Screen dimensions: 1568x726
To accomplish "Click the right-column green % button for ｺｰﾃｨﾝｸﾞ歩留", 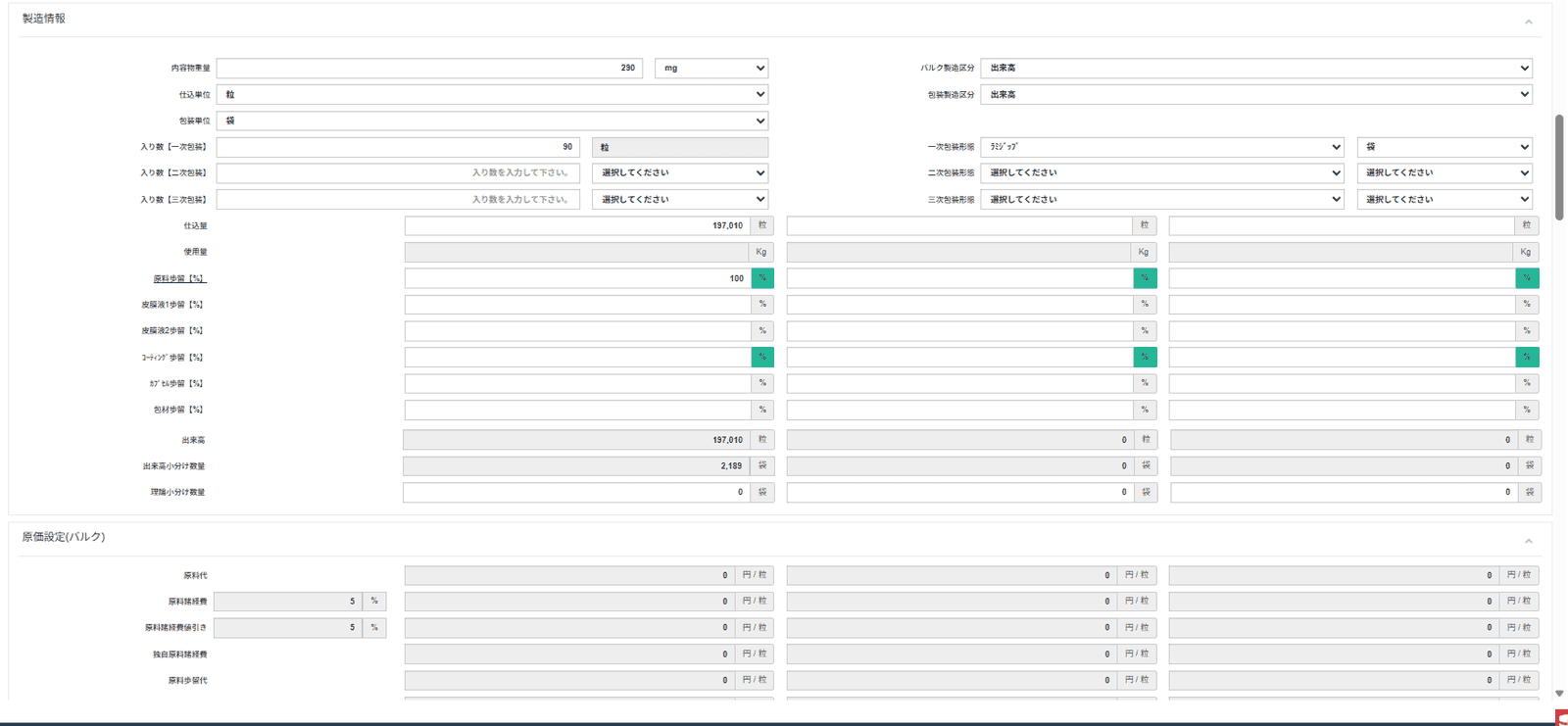I will tap(1527, 358).
